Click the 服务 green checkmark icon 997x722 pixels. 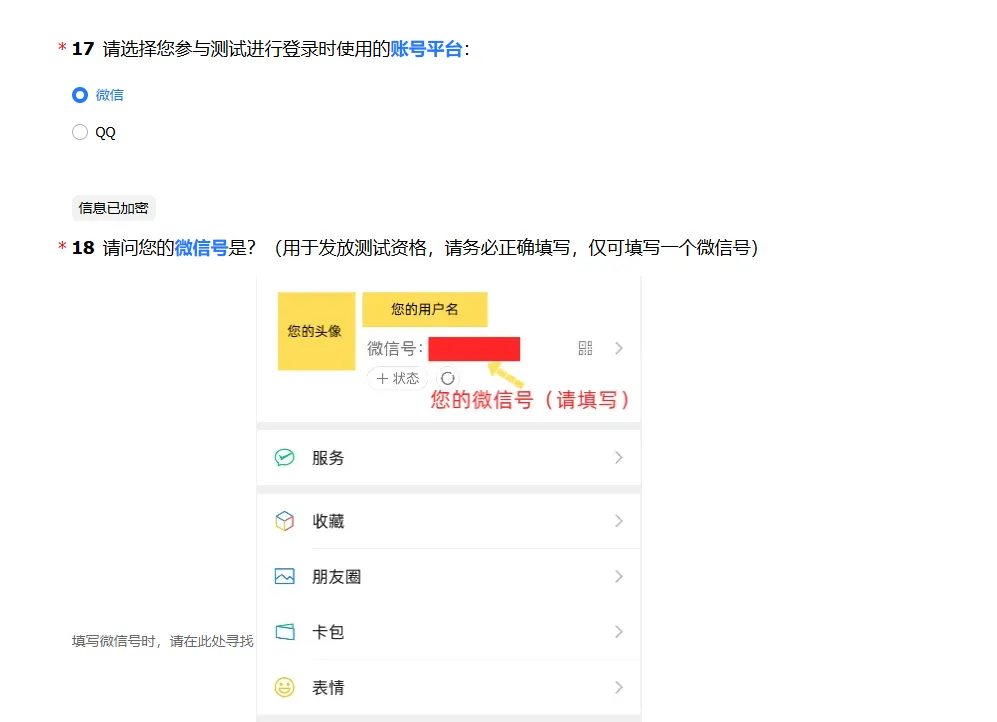pyautogui.click(x=285, y=457)
